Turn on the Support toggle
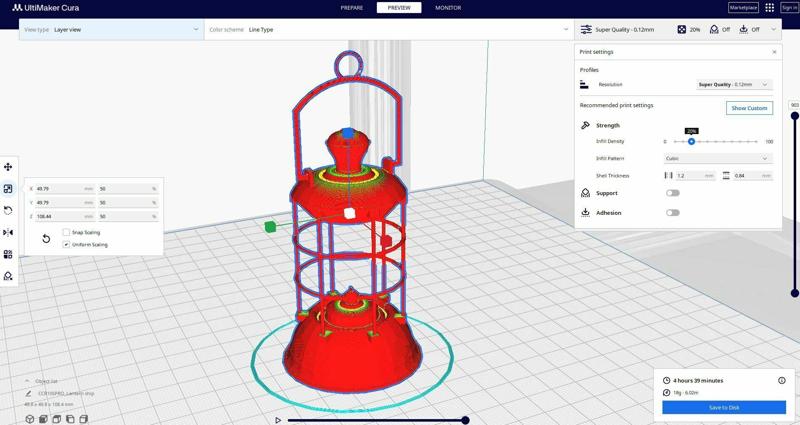The width and height of the screenshot is (800, 425). point(673,193)
